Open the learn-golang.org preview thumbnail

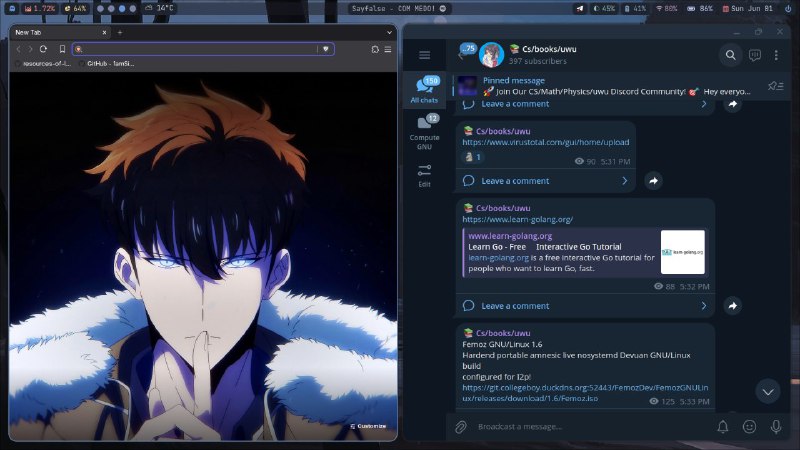pyautogui.click(x=683, y=252)
